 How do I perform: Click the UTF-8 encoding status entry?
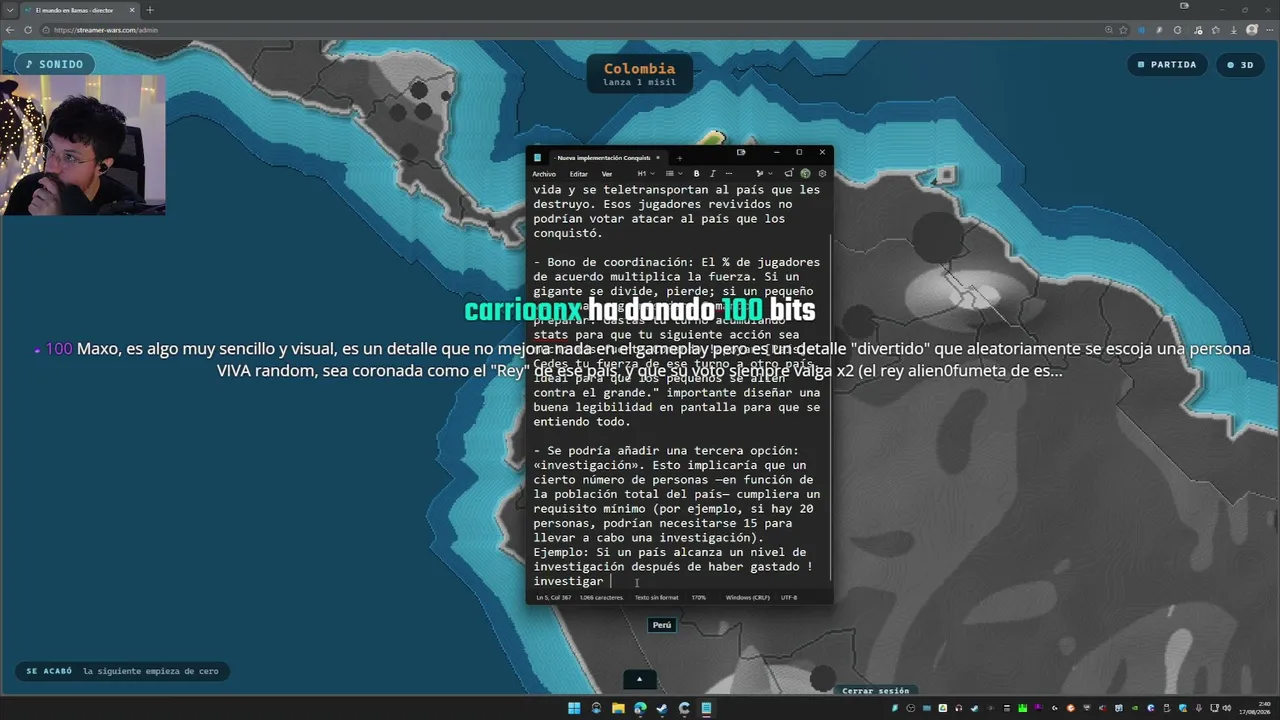click(789, 597)
